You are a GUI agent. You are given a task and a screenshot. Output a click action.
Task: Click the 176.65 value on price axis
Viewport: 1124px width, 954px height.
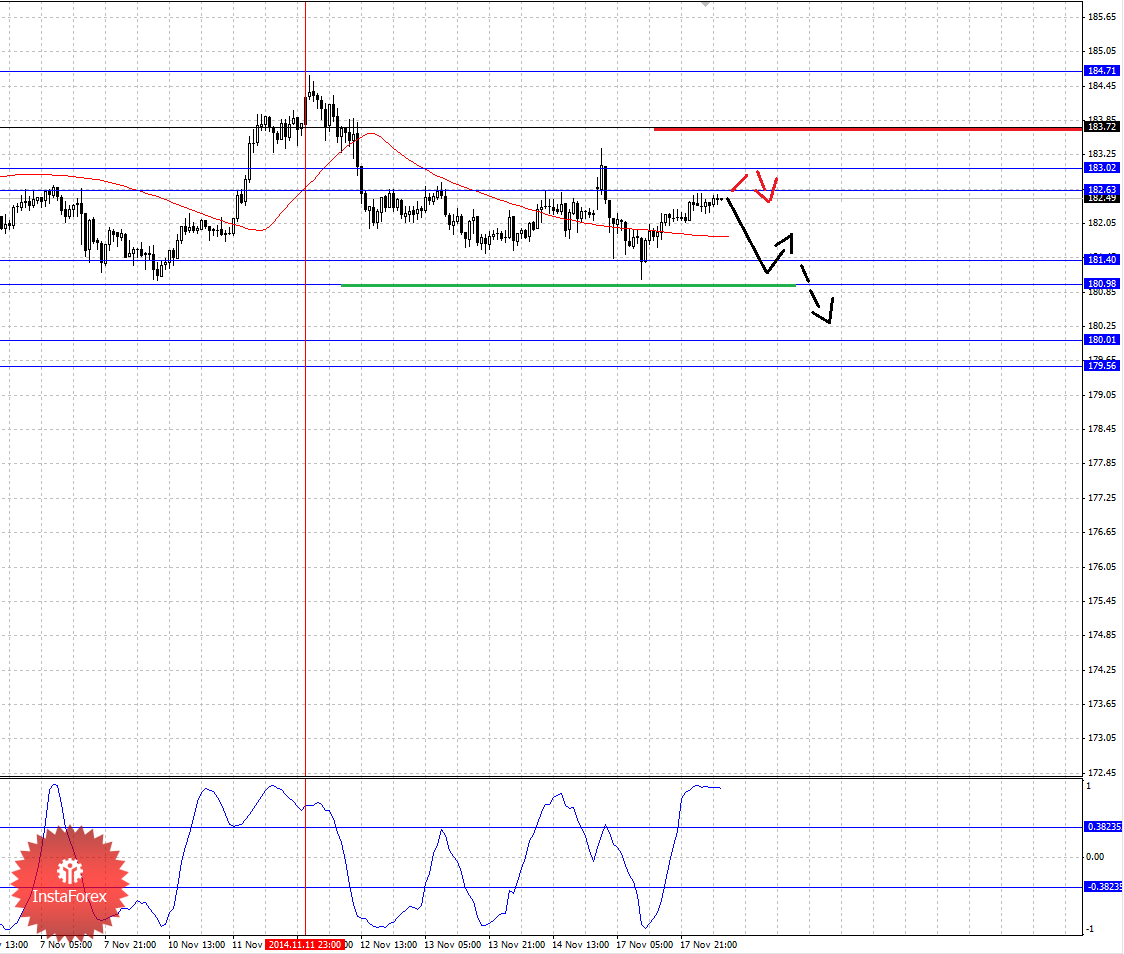coord(1102,532)
